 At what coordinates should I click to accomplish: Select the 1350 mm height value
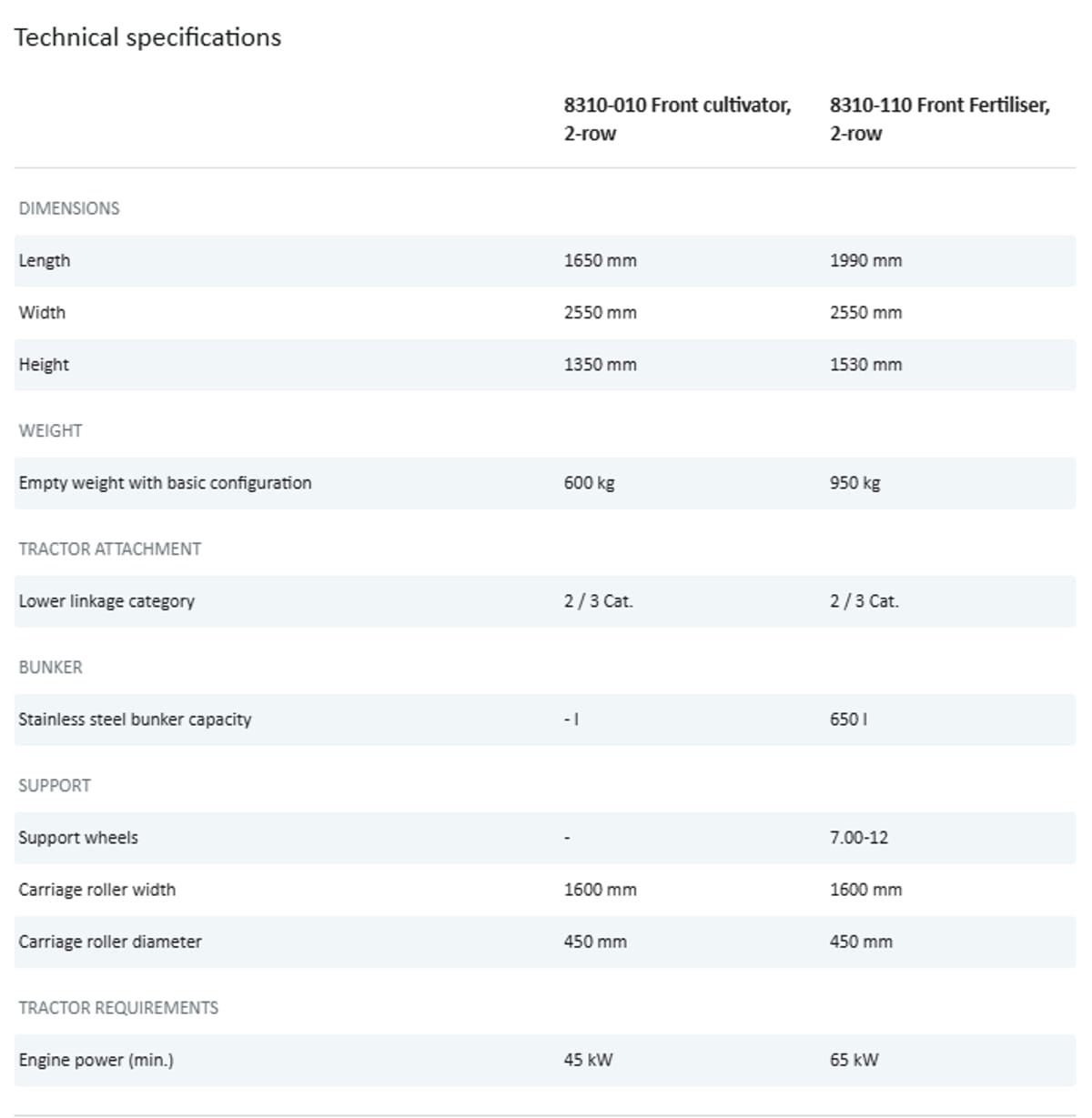tap(600, 365)
